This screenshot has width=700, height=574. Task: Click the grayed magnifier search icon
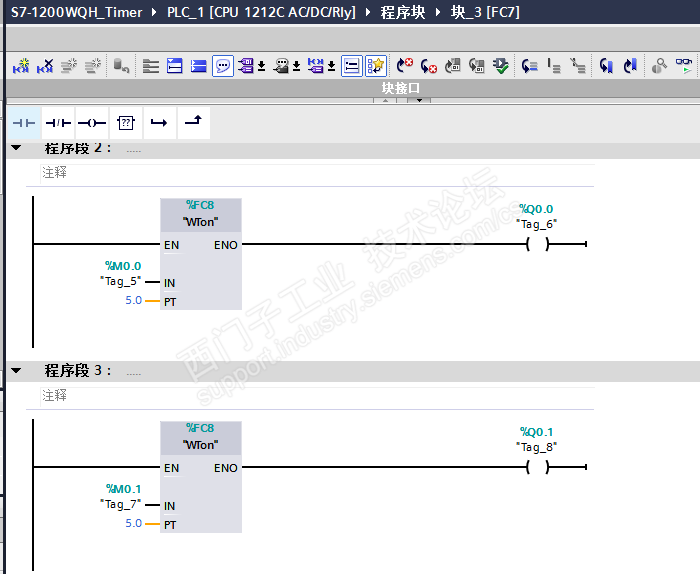point(659,66)
